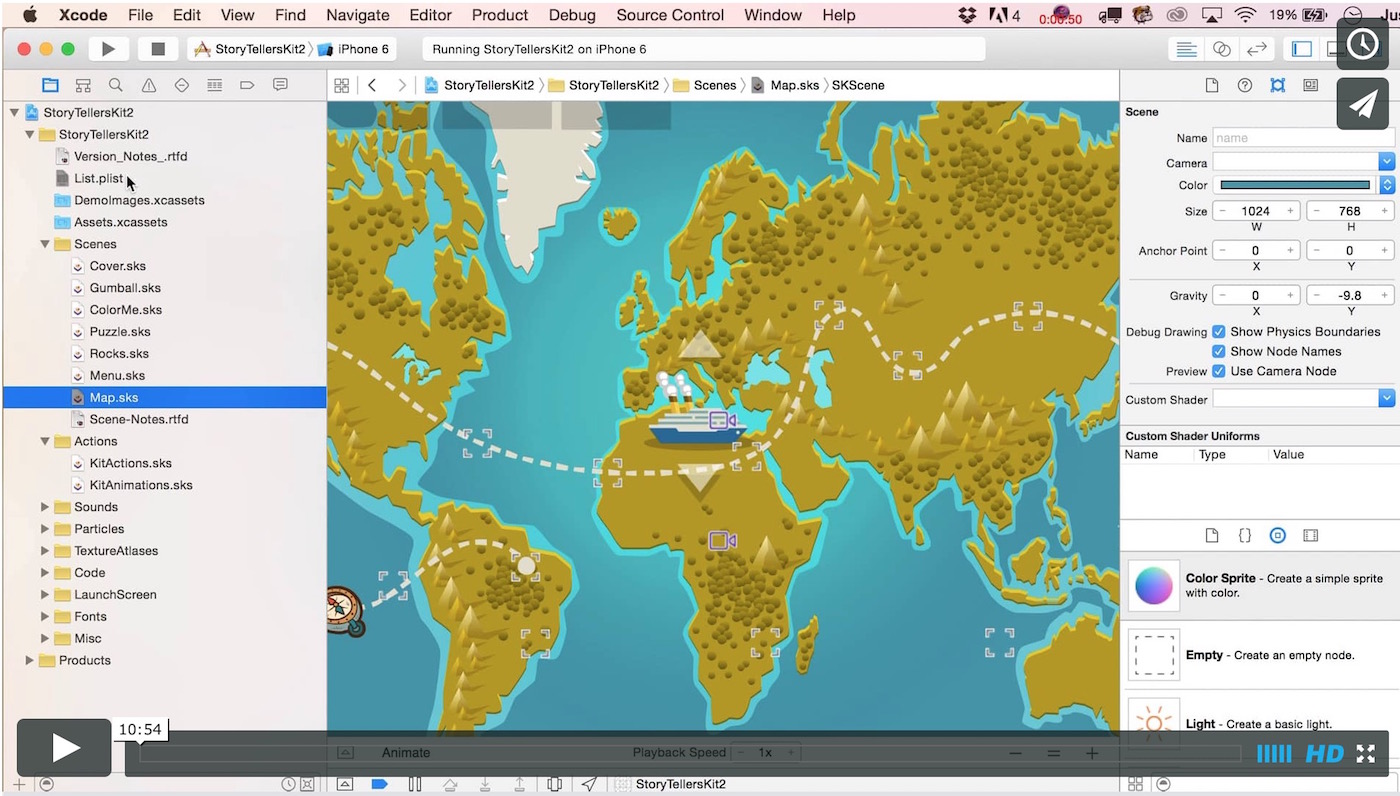Open the Source Control menu

point(670,15)
